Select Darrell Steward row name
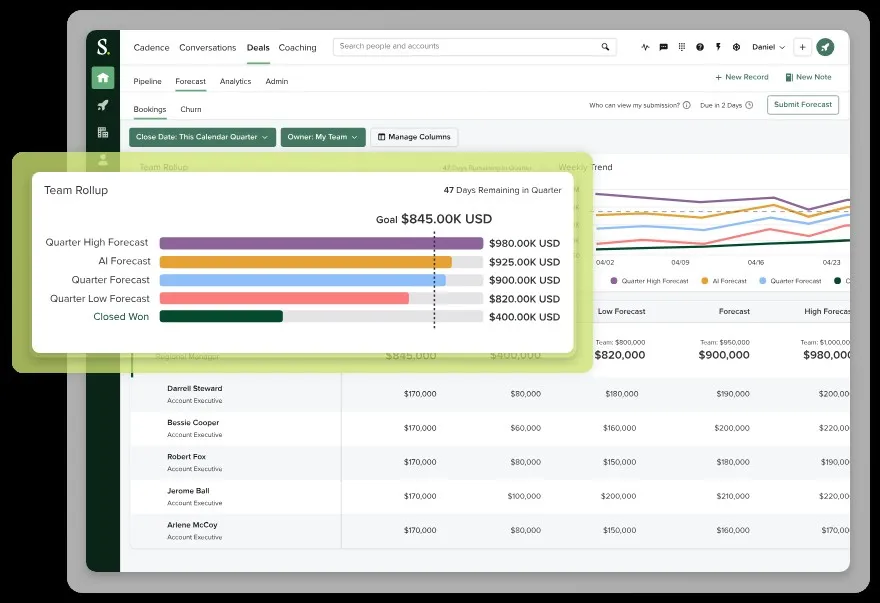Image resolution: width=880 pixels, height=603 pixels. (195, 389)
